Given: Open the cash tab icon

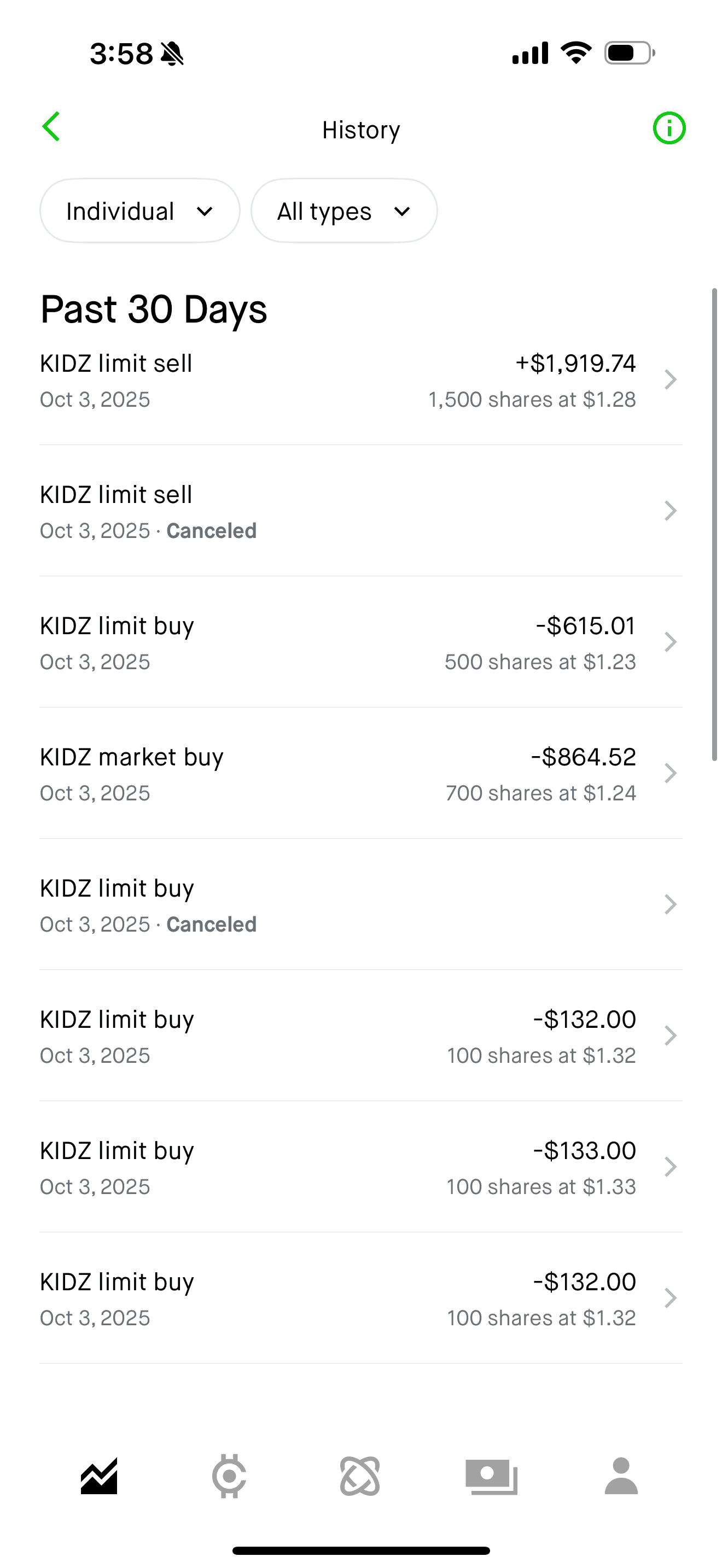Looking at the screenshot, I should (491, 1477).
